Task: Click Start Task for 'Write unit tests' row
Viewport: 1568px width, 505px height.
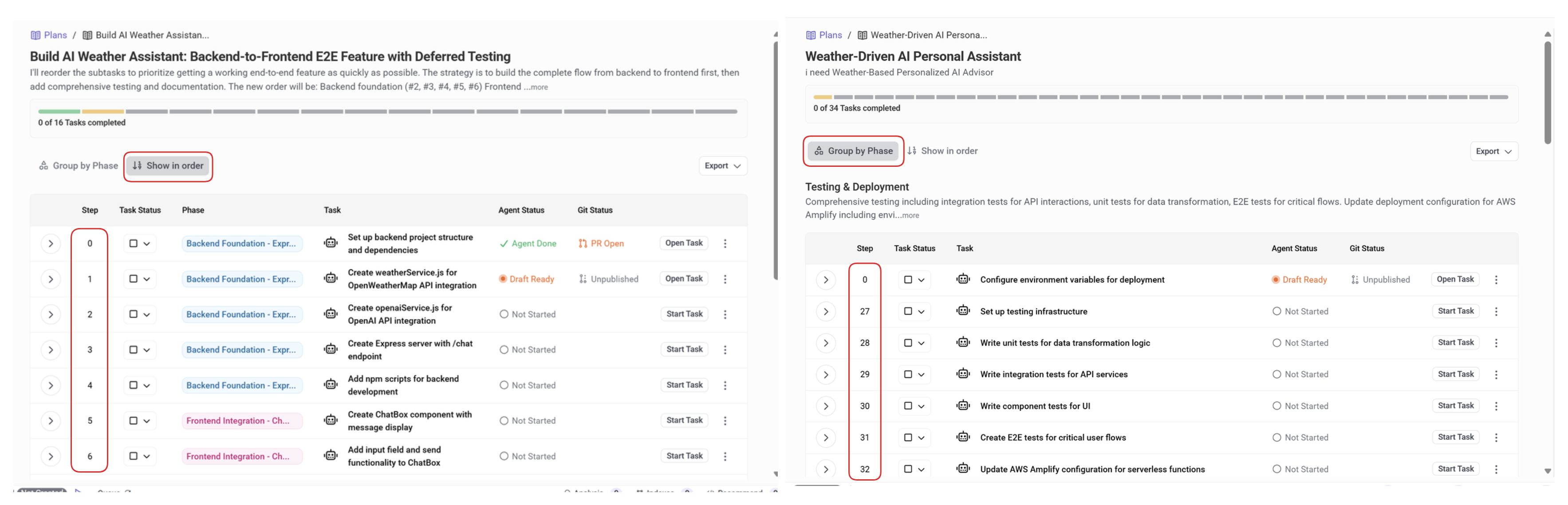Action: (x=1455, y=343)
